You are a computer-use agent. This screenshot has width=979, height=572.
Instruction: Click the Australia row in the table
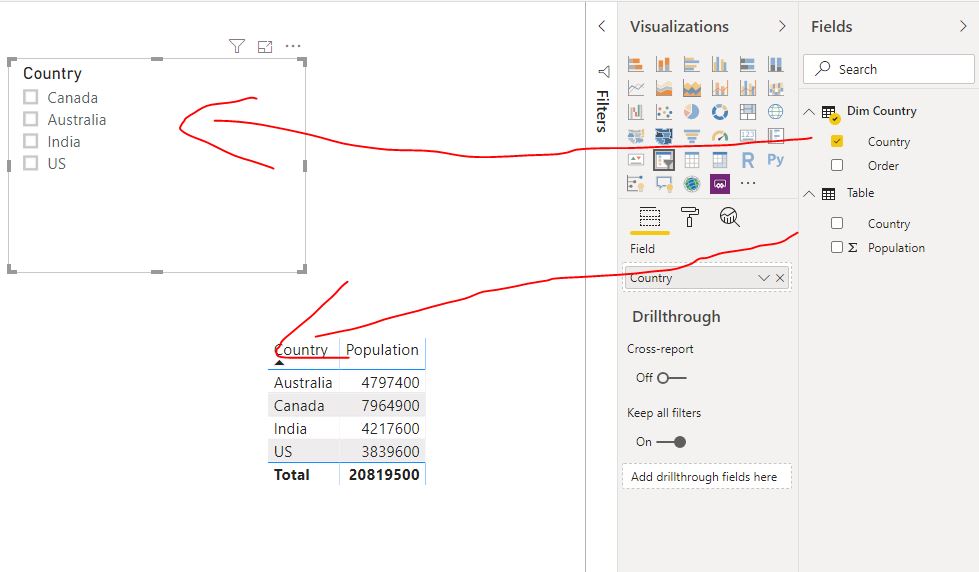click(x=347, y=382)
